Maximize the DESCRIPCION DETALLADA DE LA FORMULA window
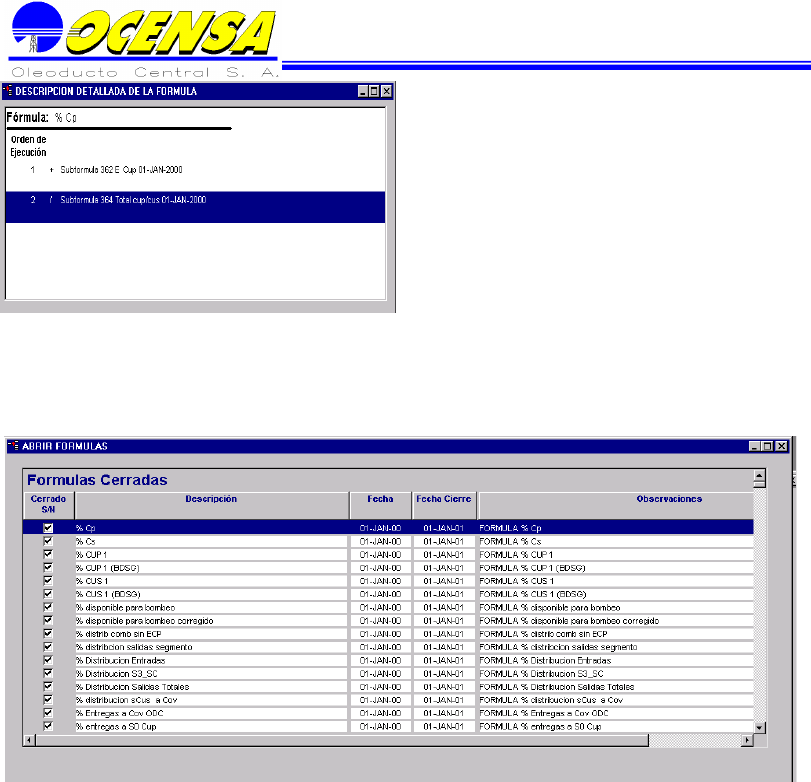Screen dimensions: 811x782 click(374, 92)
